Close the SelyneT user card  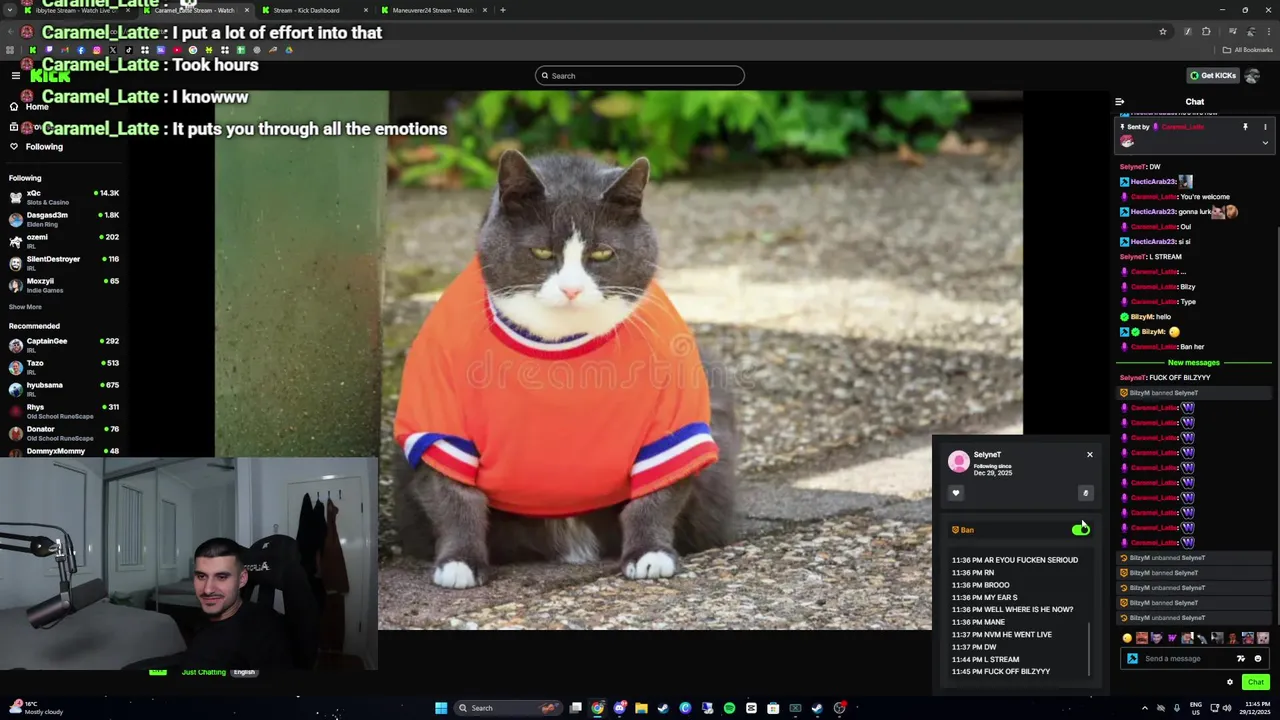pyautogui.click(x=1090, y=455)
